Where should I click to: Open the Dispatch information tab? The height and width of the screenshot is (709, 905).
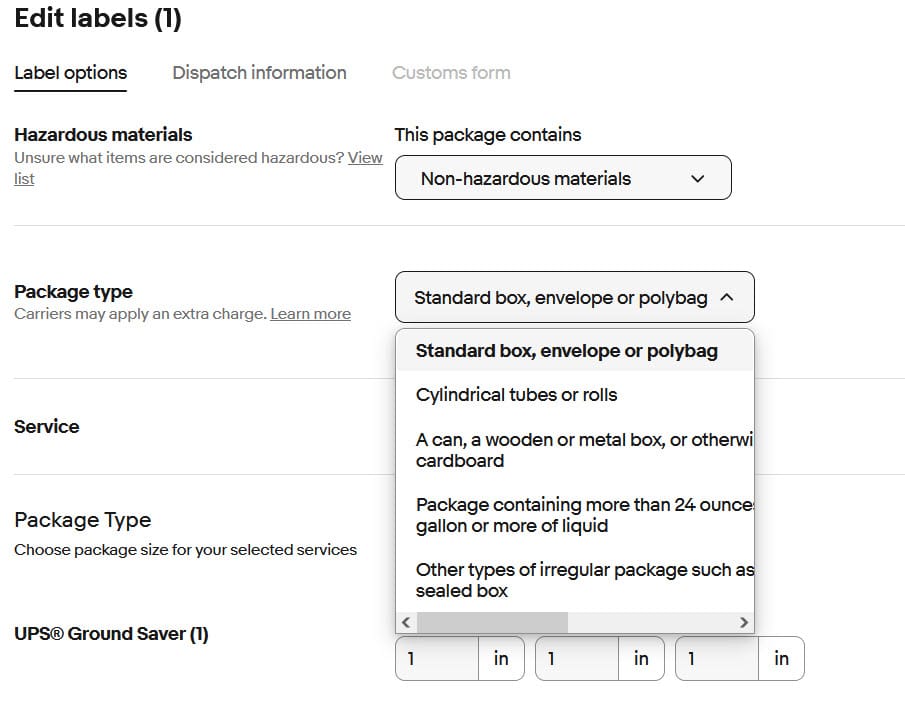(259, 73)
